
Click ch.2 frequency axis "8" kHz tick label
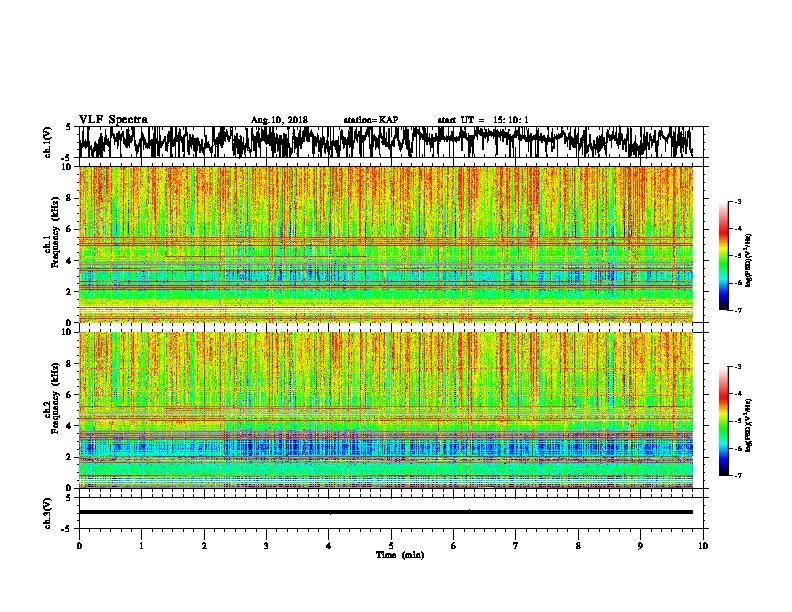70,364
